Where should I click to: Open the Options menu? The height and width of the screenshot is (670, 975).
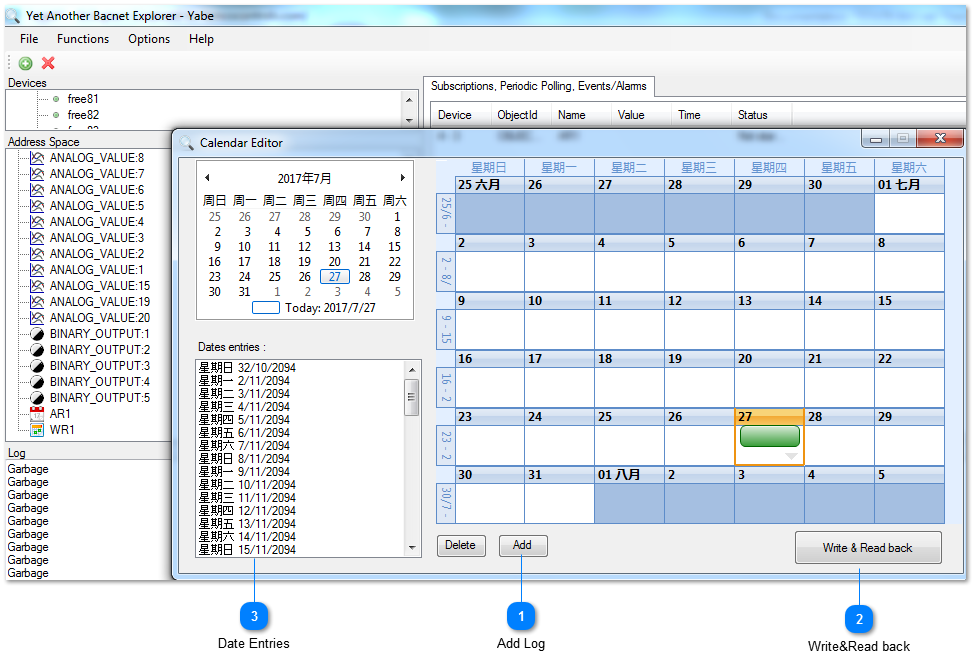[149, 39]
